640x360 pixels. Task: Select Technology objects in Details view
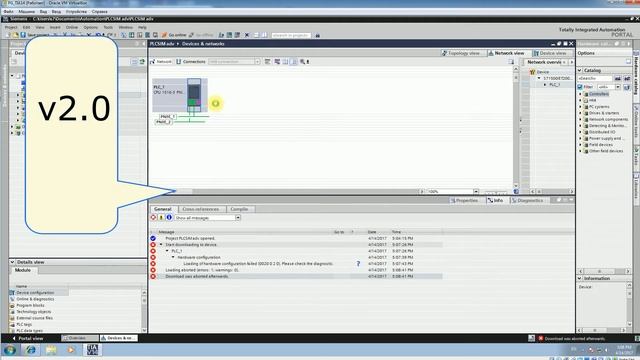click(x=33, y=311)
